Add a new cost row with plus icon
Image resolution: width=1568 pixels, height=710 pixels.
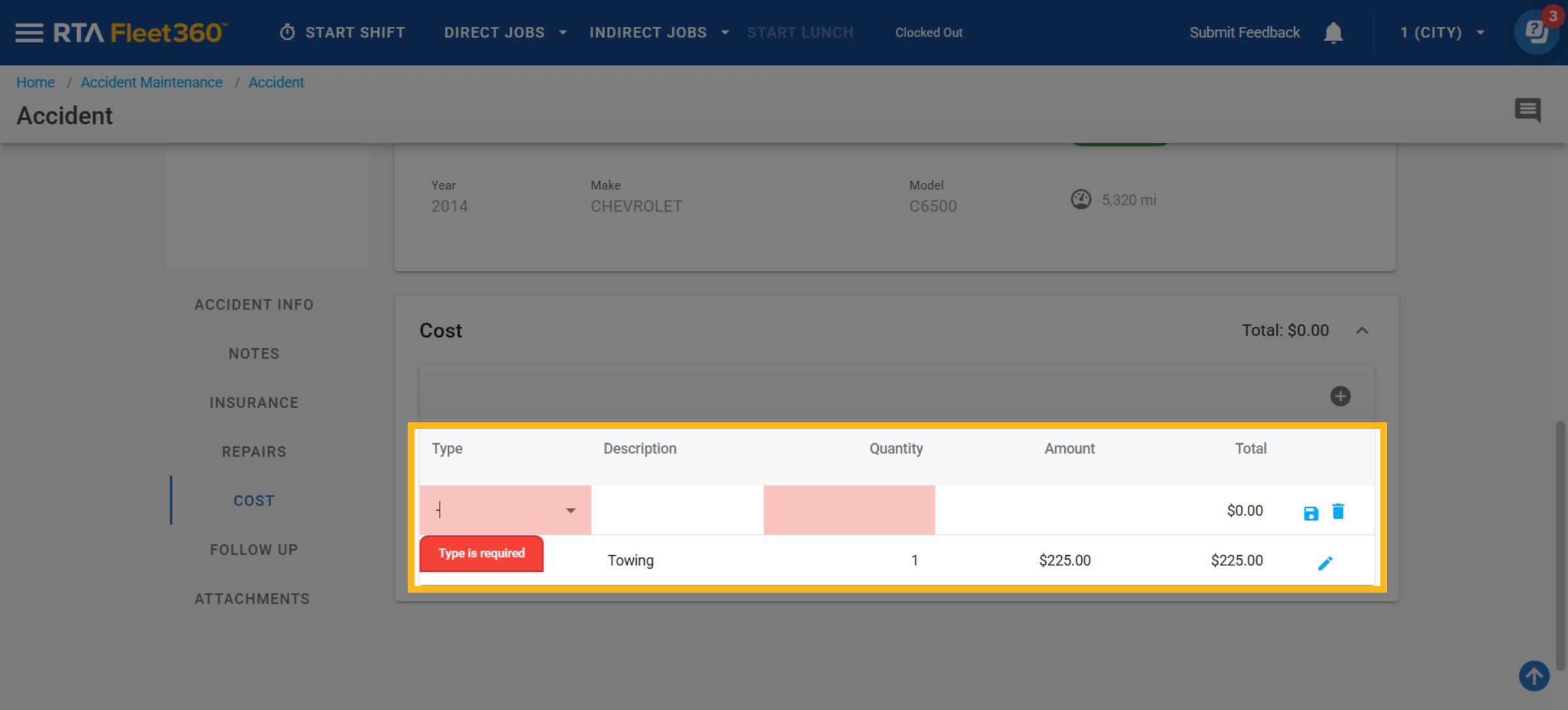tap(1340, 396)
